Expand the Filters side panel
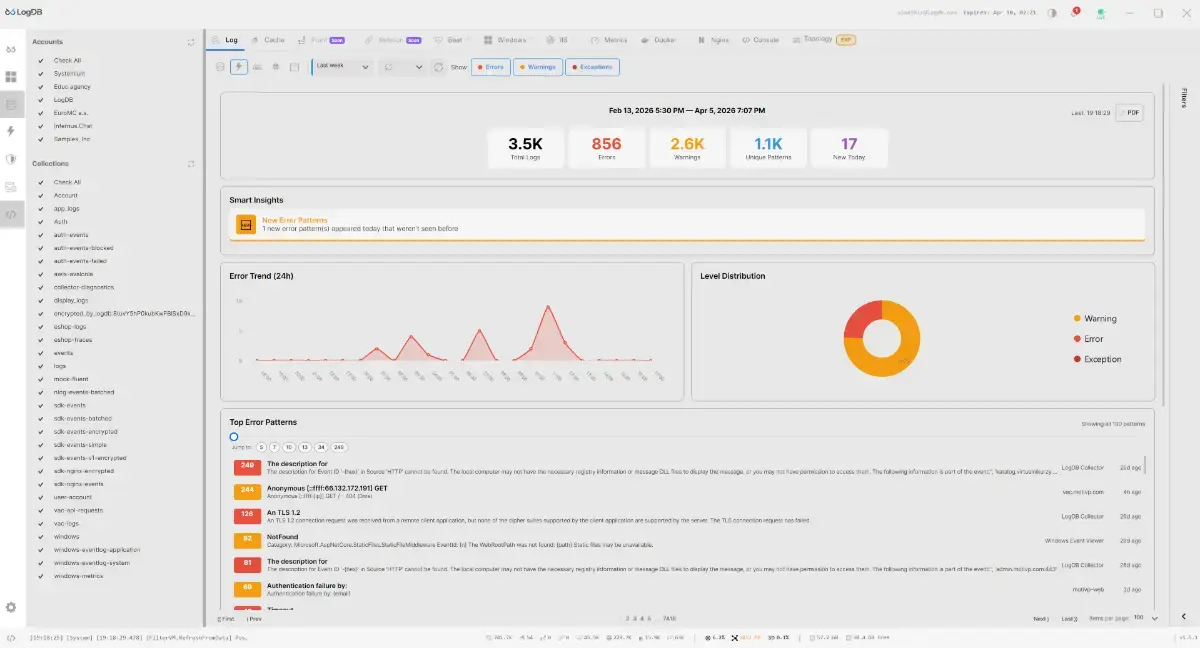The image size is (1200, 648). tap(1184, 97)
